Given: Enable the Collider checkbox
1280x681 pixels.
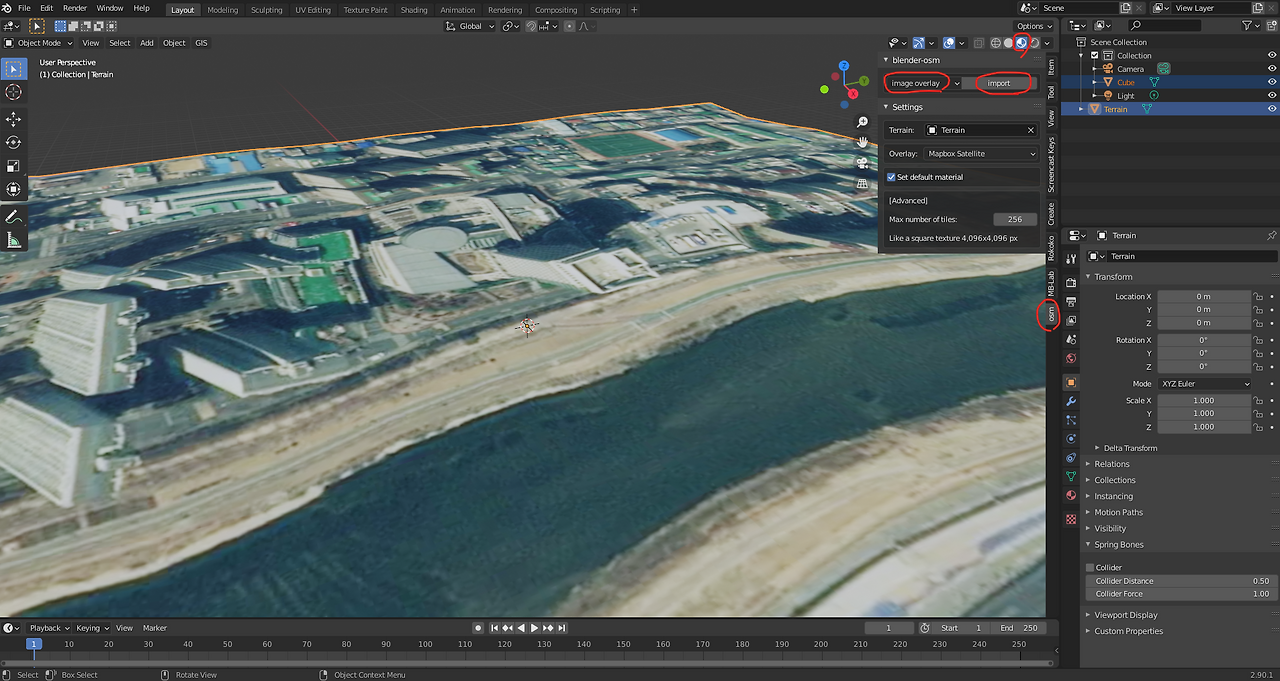Looking at the screenshot, I should click(x=1090, y=568).
